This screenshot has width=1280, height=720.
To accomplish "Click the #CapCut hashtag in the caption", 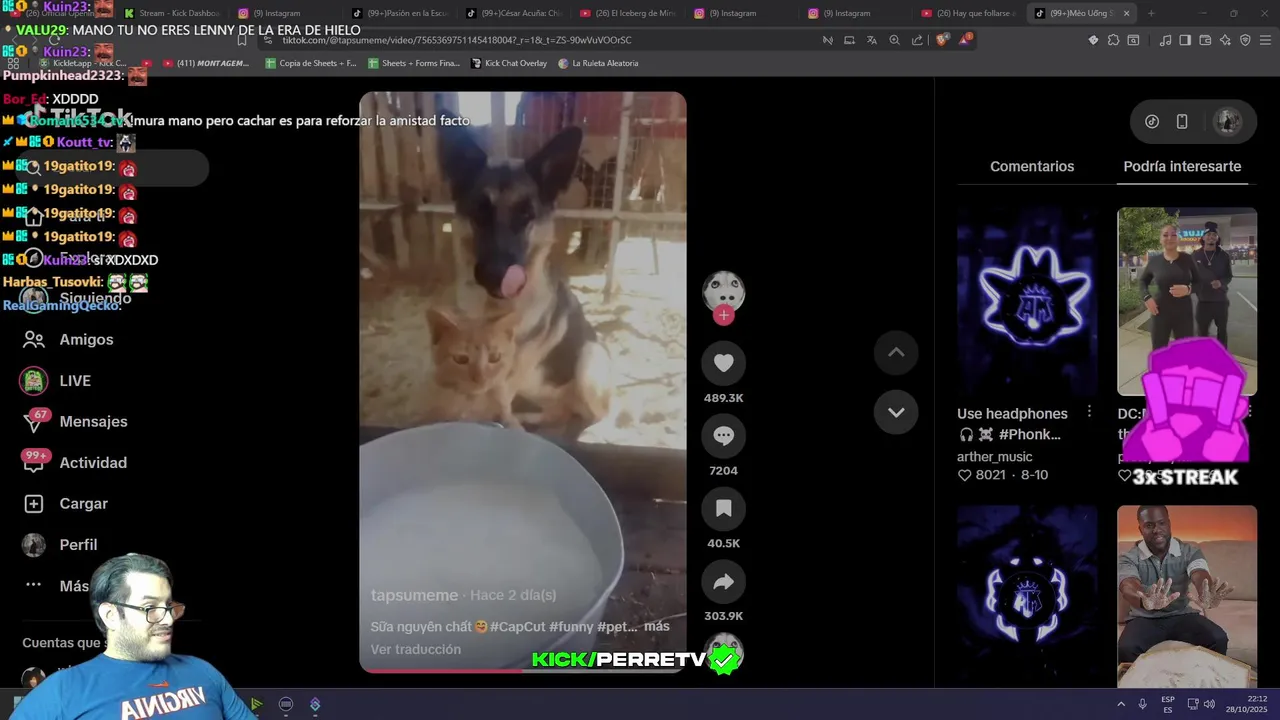I will coord(518,626).
